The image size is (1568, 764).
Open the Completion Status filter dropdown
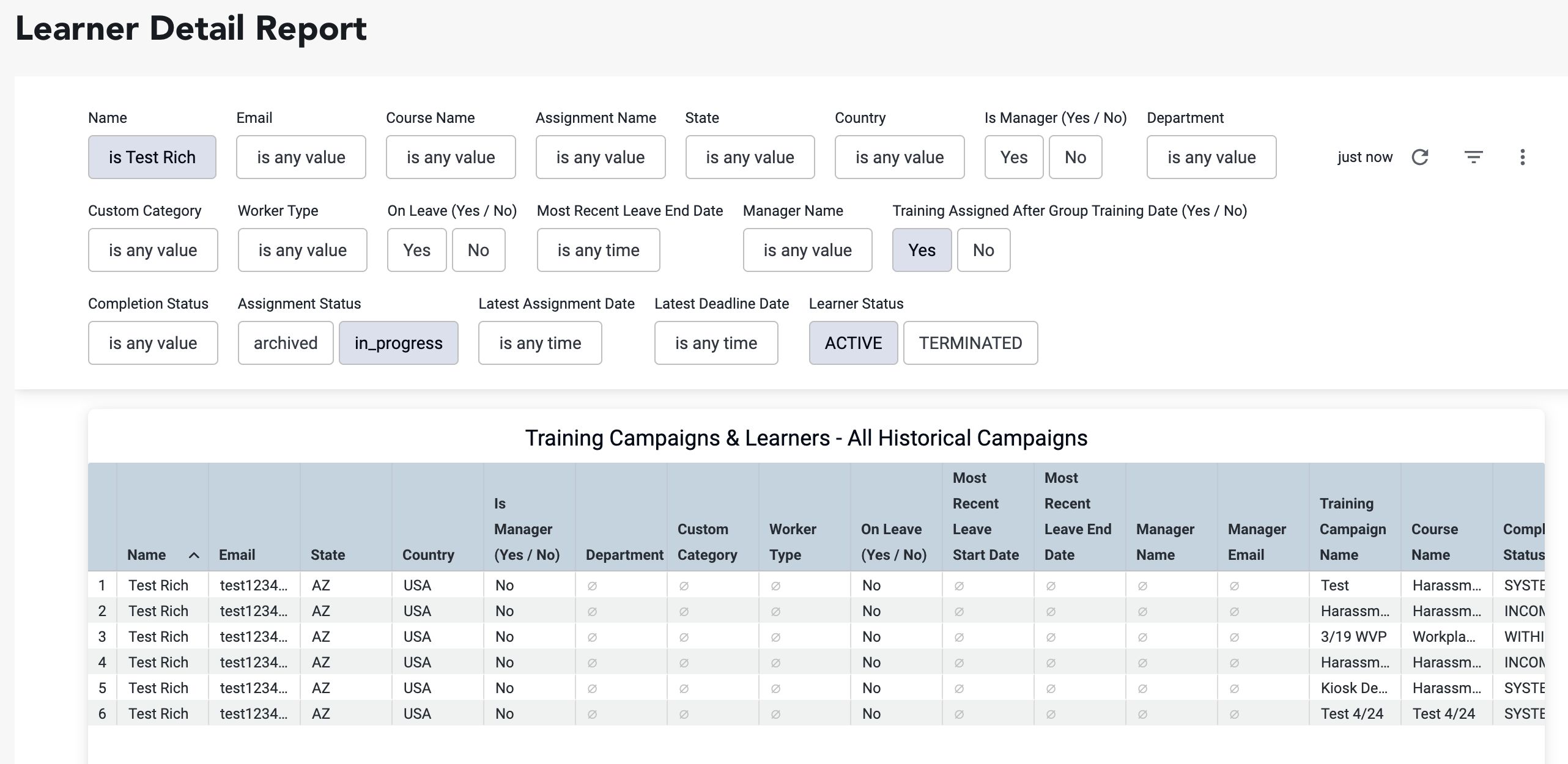pos(153,343)
